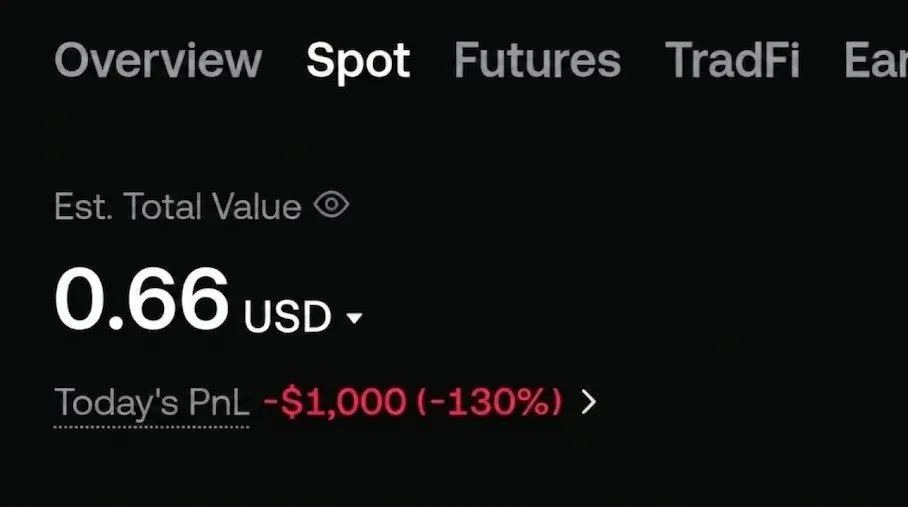Open the Futures tab

537,60
